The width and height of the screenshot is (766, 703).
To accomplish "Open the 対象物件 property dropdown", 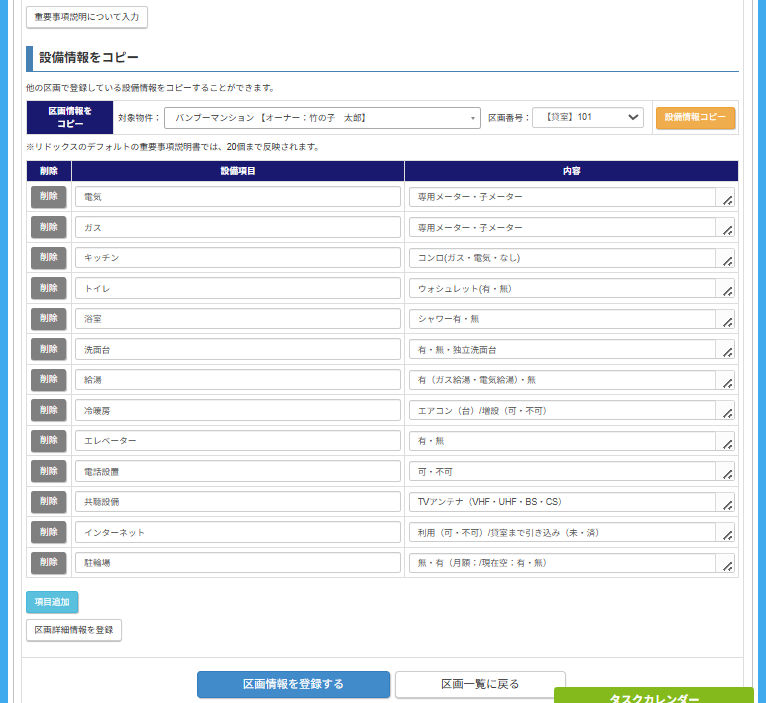I will pos(322,118).
